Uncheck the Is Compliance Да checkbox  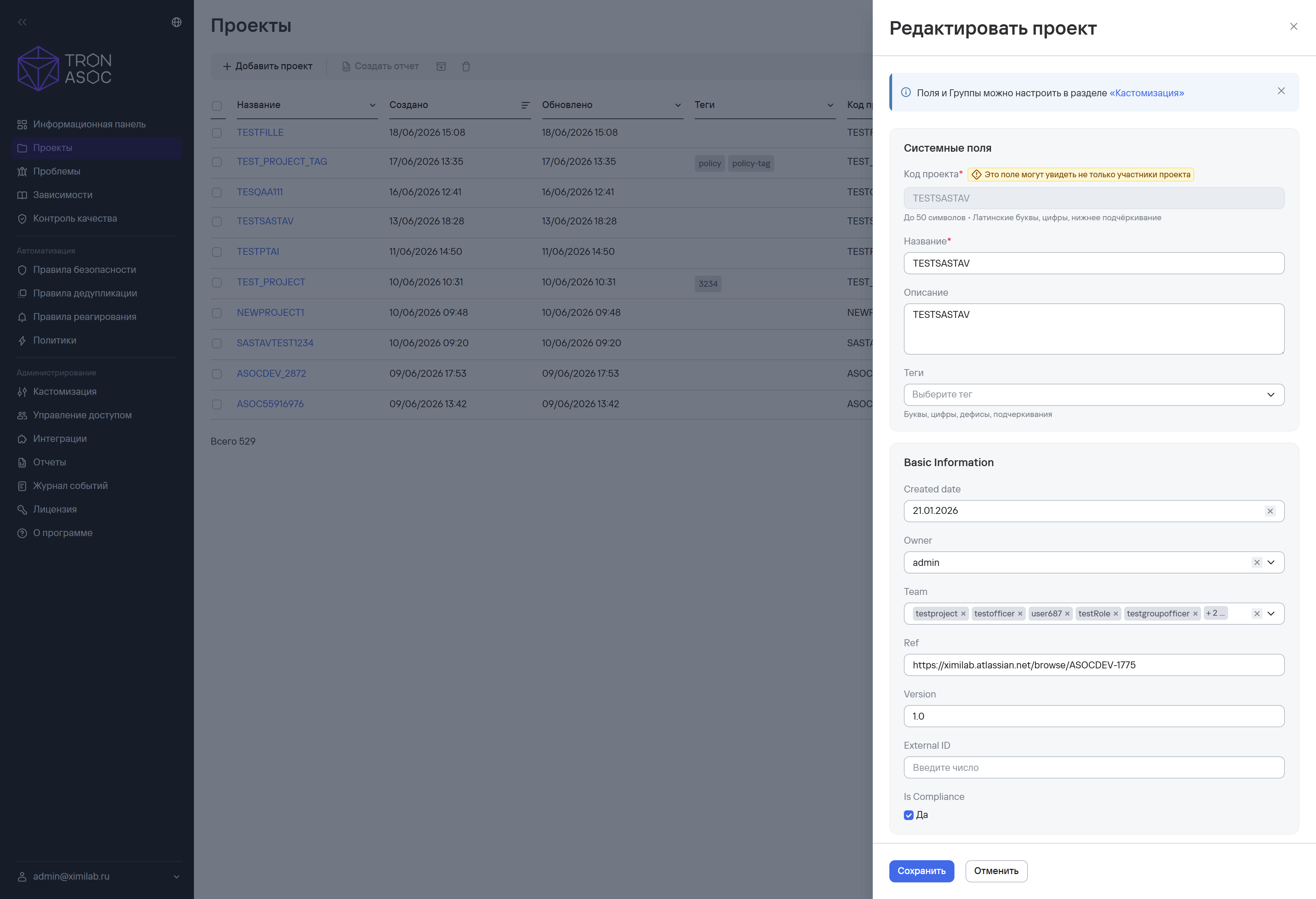pos(909,815)
